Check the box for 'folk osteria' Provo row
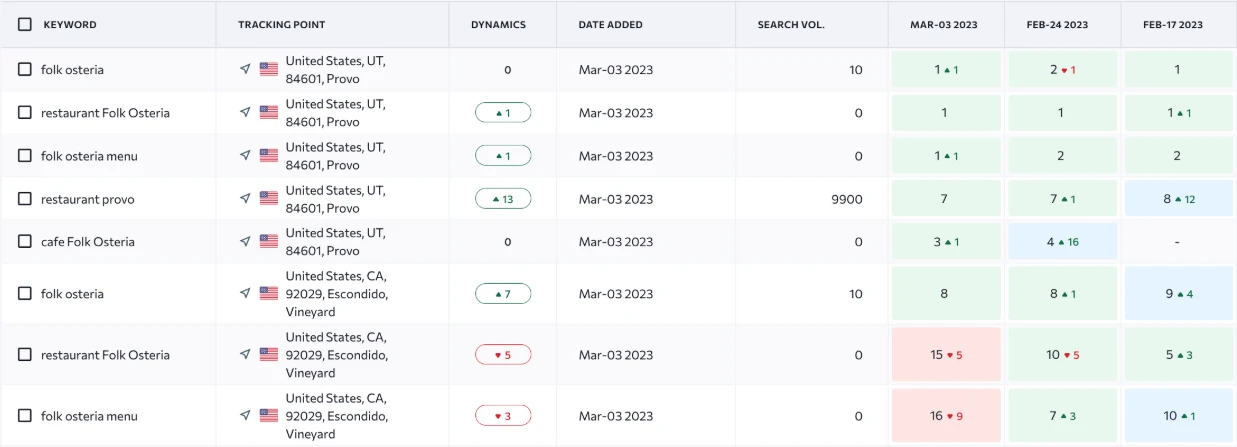 click(25, 70)
